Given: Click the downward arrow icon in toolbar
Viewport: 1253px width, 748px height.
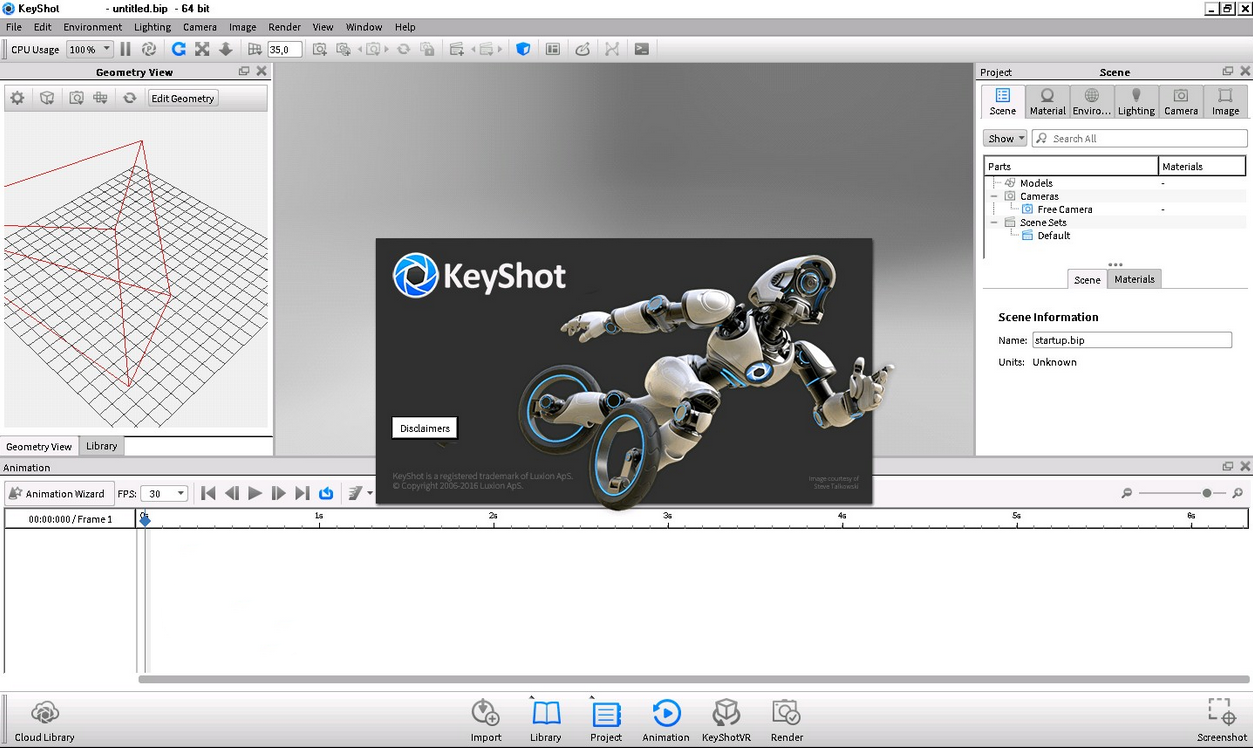Looking at the screenshot, I should coord(226,49).
